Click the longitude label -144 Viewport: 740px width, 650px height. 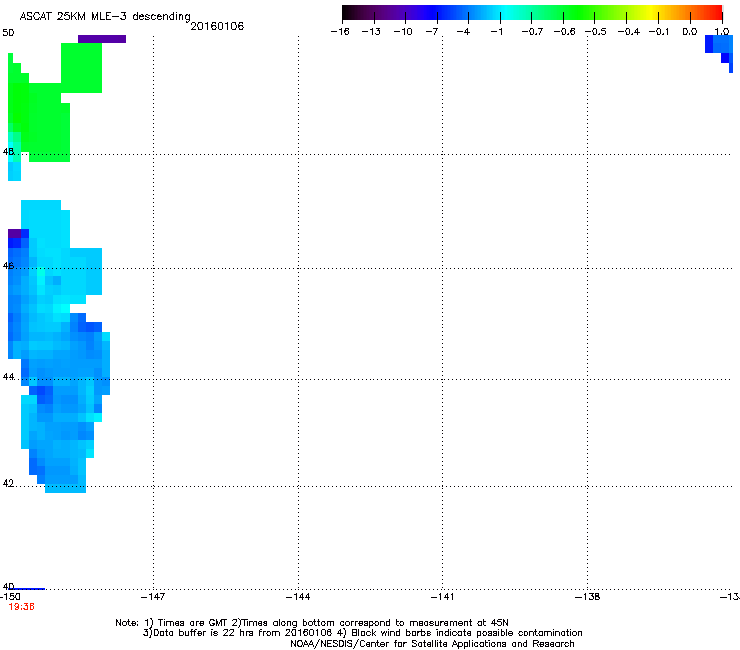click(298, 597)
